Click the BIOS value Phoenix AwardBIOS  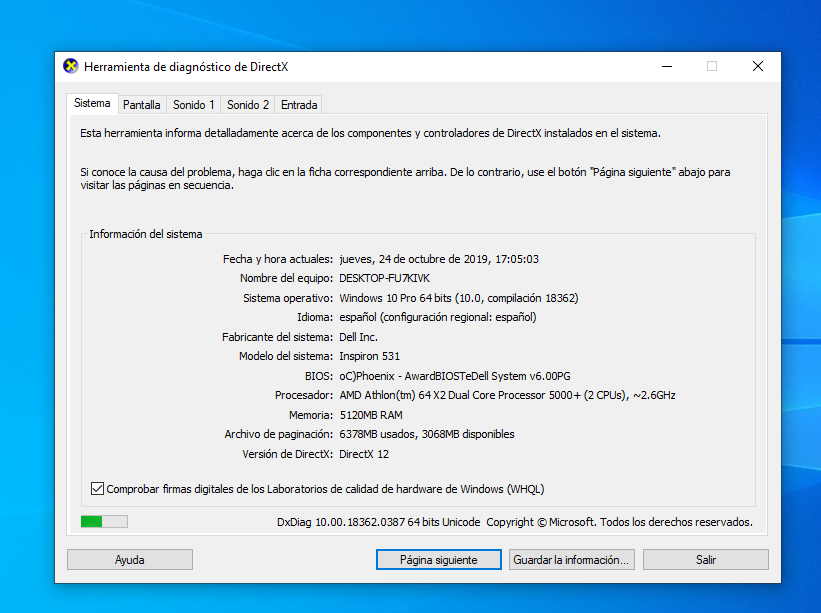point(455,376)
